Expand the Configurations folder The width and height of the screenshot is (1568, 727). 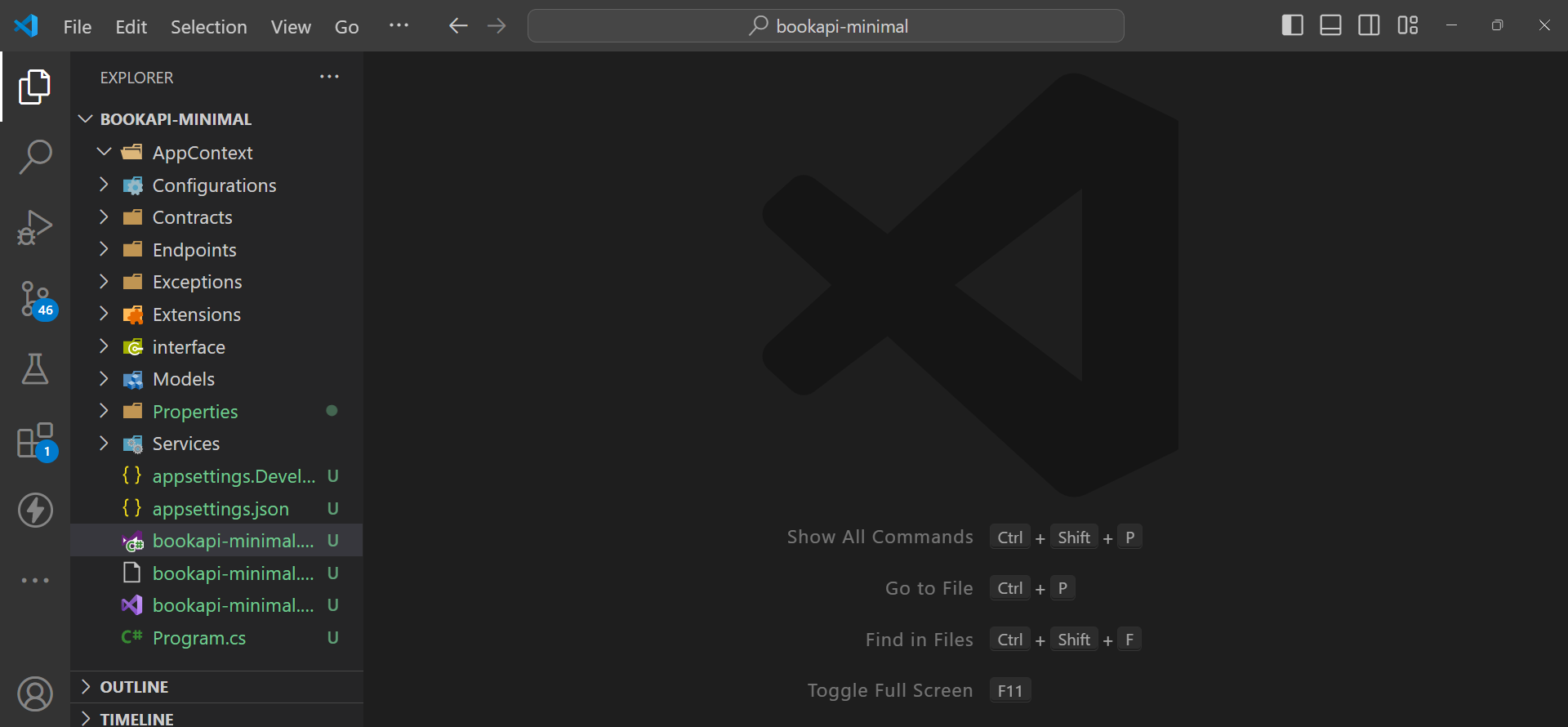[216, 185]
